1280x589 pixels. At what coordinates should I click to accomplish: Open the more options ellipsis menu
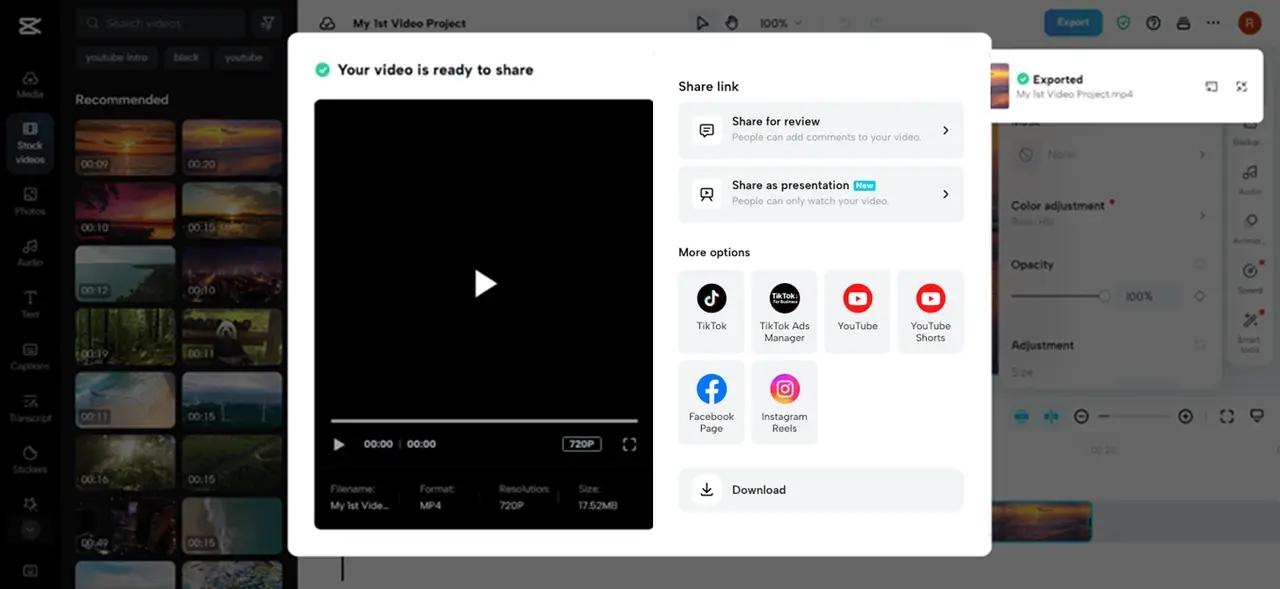click(1213, 23)
